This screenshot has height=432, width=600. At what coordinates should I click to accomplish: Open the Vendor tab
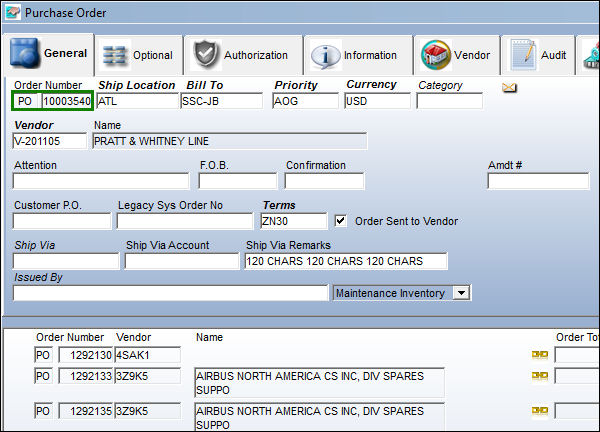pos(457,55)
